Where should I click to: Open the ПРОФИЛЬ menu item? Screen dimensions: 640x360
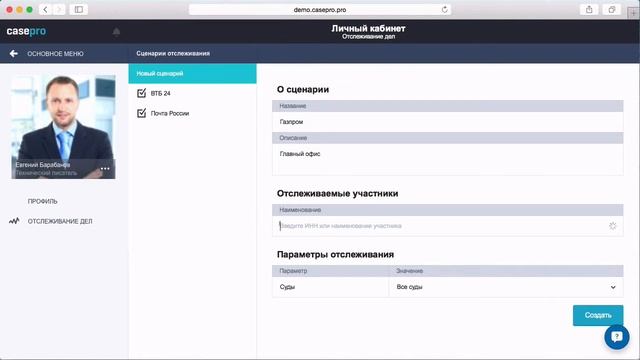tap(42, 201)
